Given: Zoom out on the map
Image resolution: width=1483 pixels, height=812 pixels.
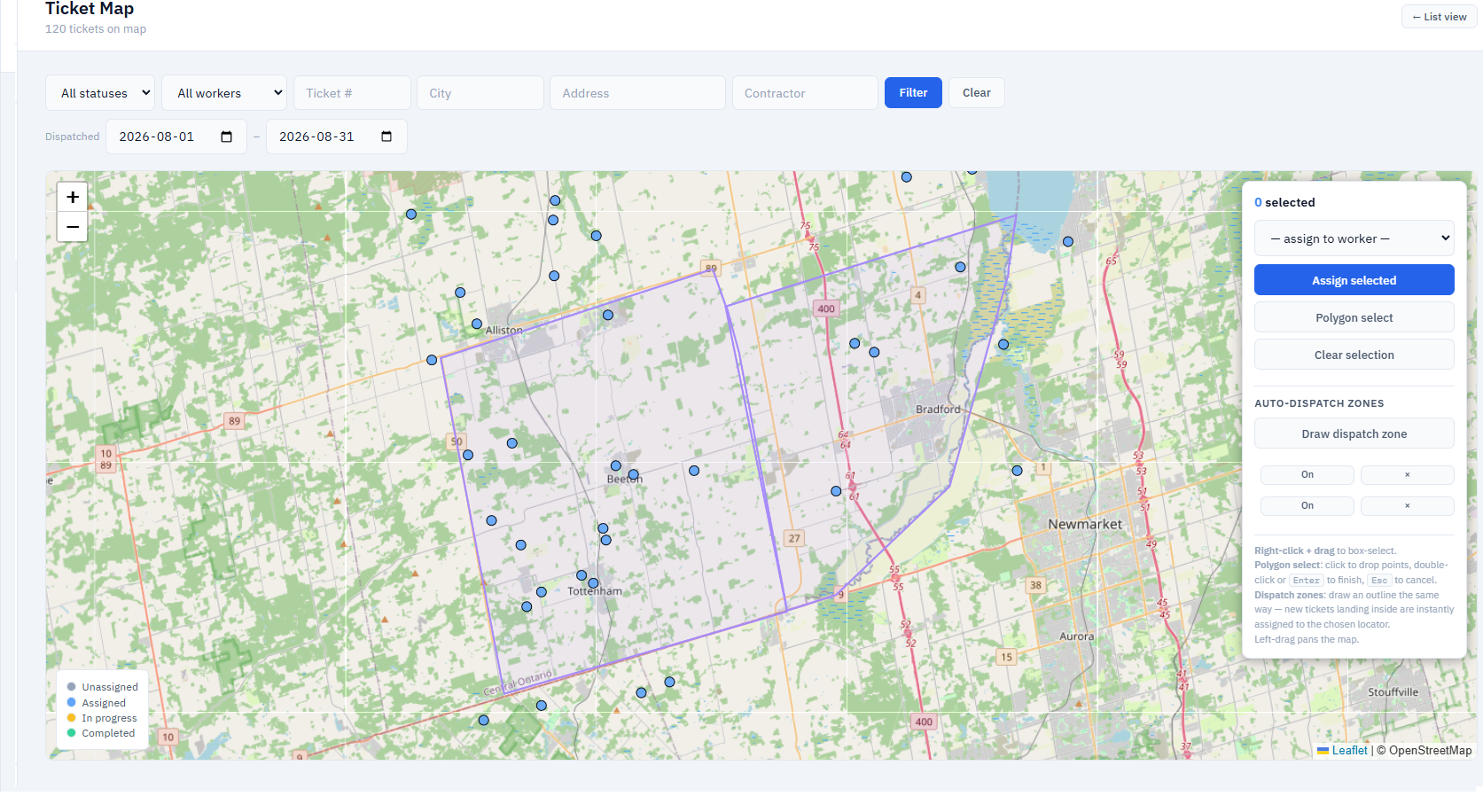Looking at the screenshot, I should (x=73, y=227).
